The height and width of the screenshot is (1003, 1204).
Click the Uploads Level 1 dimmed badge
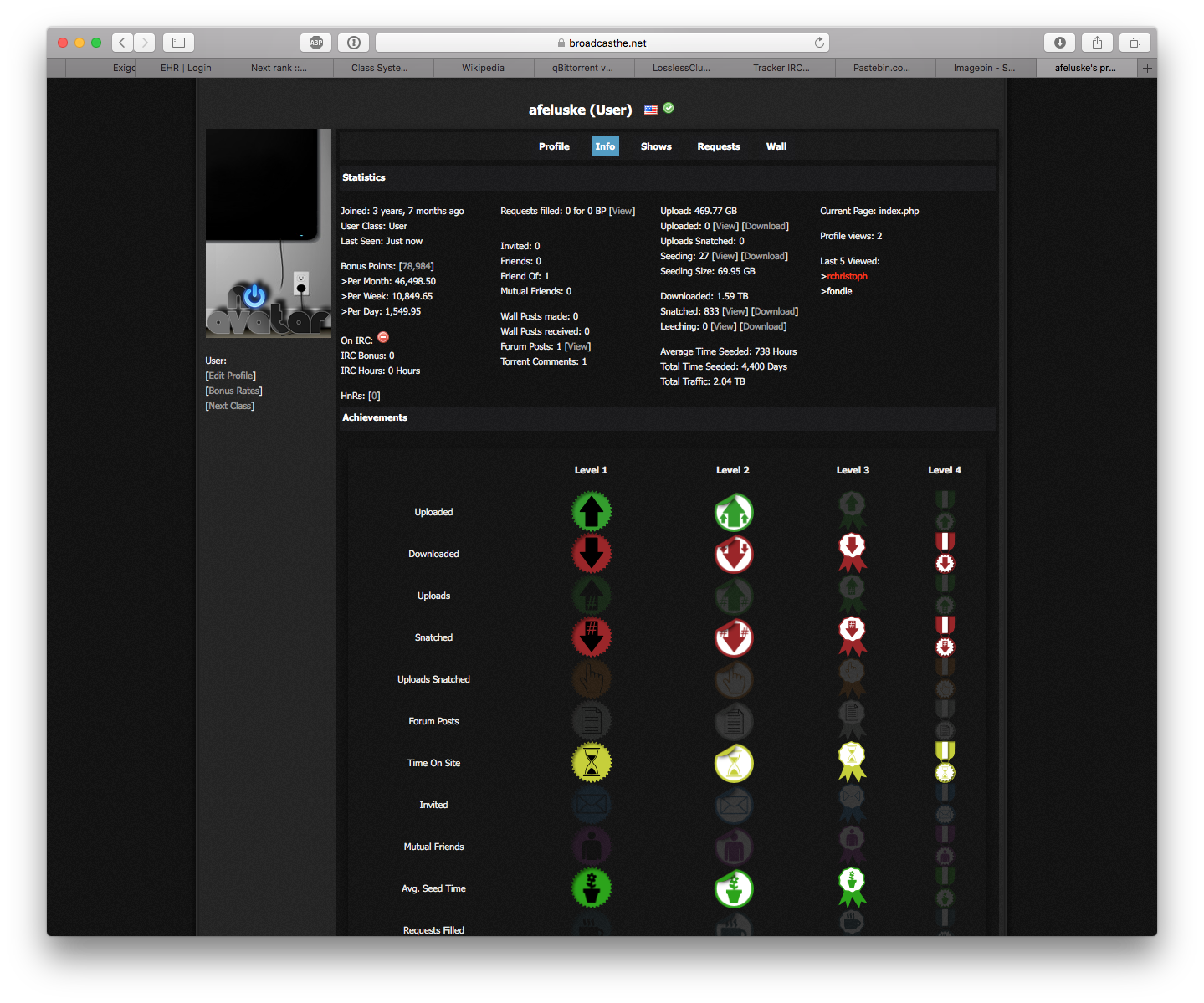pos(592,596)
